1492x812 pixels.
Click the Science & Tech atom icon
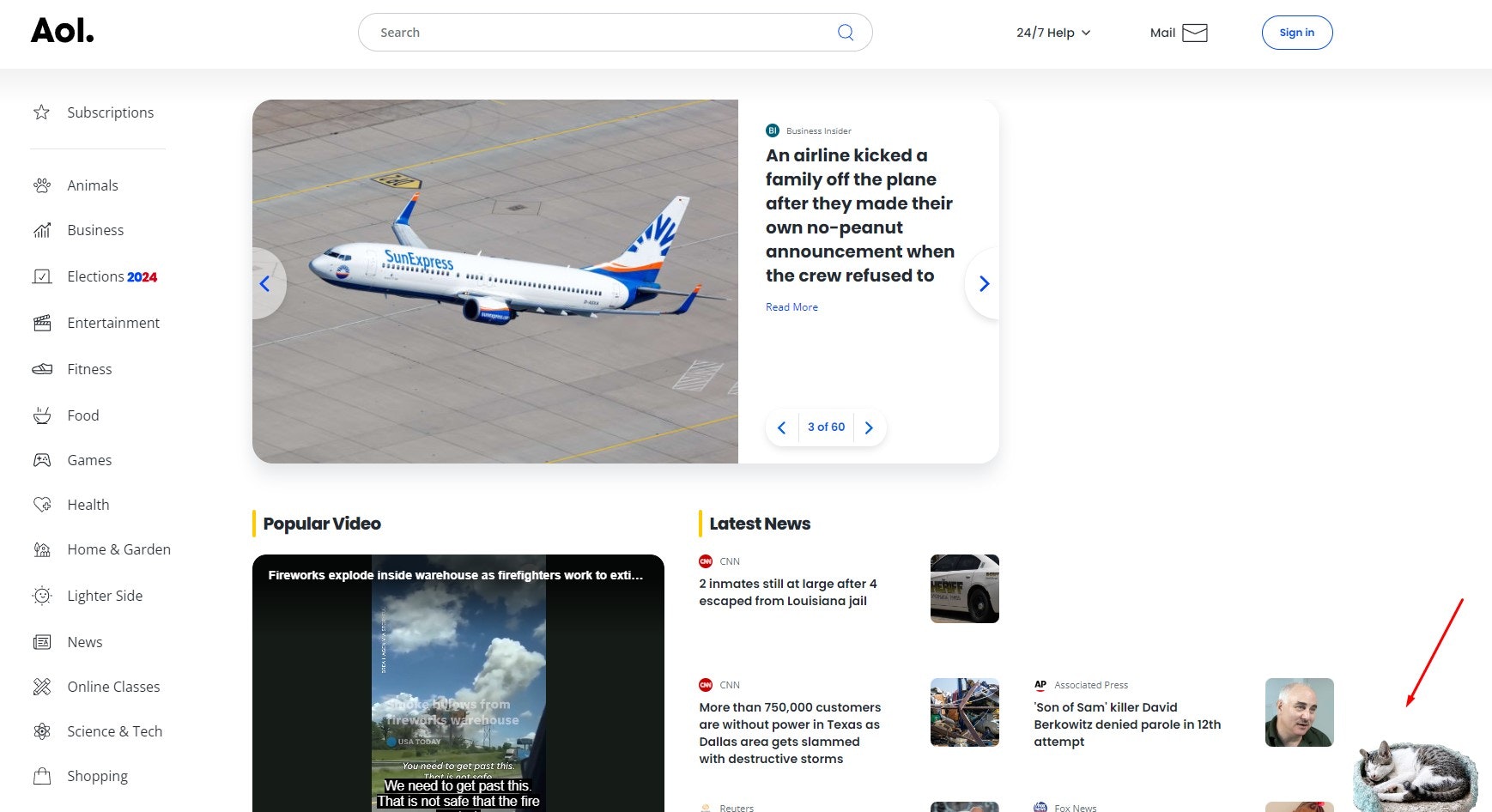[41, 731]
